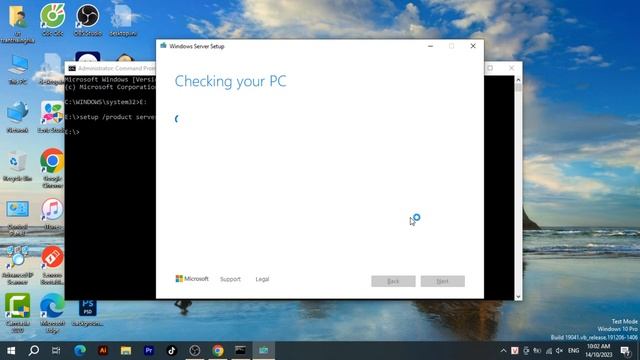Switch the ENG input language indicator
The height and width of the screenshot is (360, 640).
[x=573, y=351]
